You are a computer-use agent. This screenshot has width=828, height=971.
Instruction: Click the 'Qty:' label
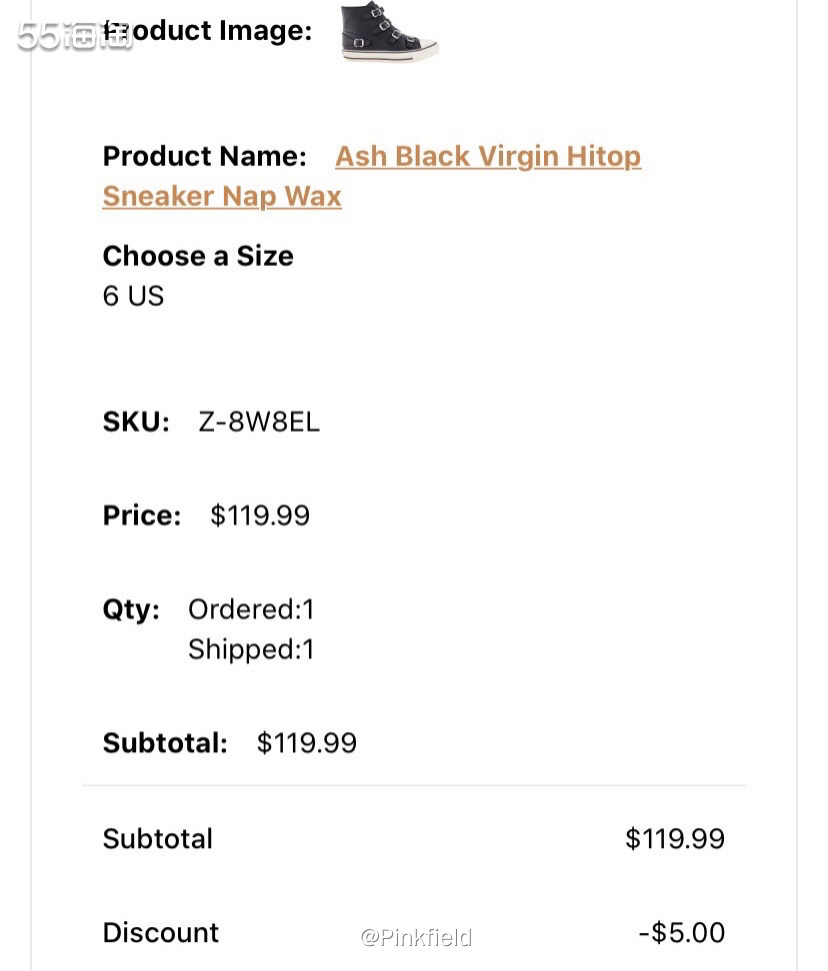131,610
